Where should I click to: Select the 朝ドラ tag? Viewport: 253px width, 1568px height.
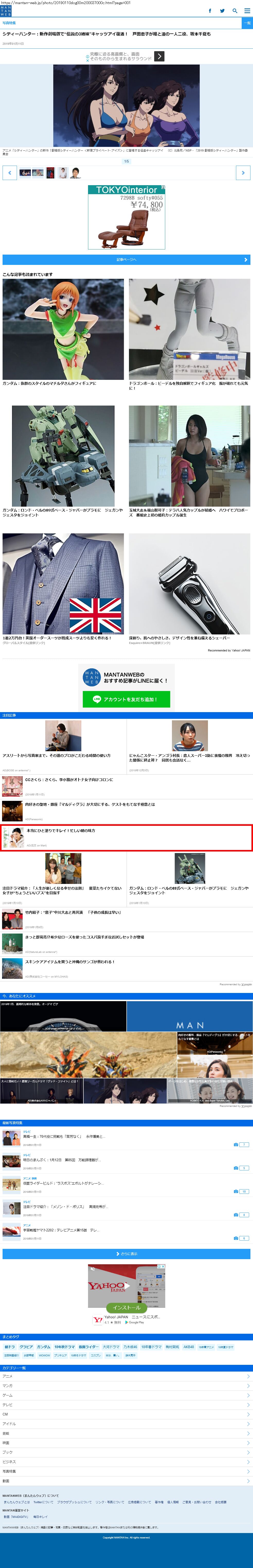tap(10, 1347)
